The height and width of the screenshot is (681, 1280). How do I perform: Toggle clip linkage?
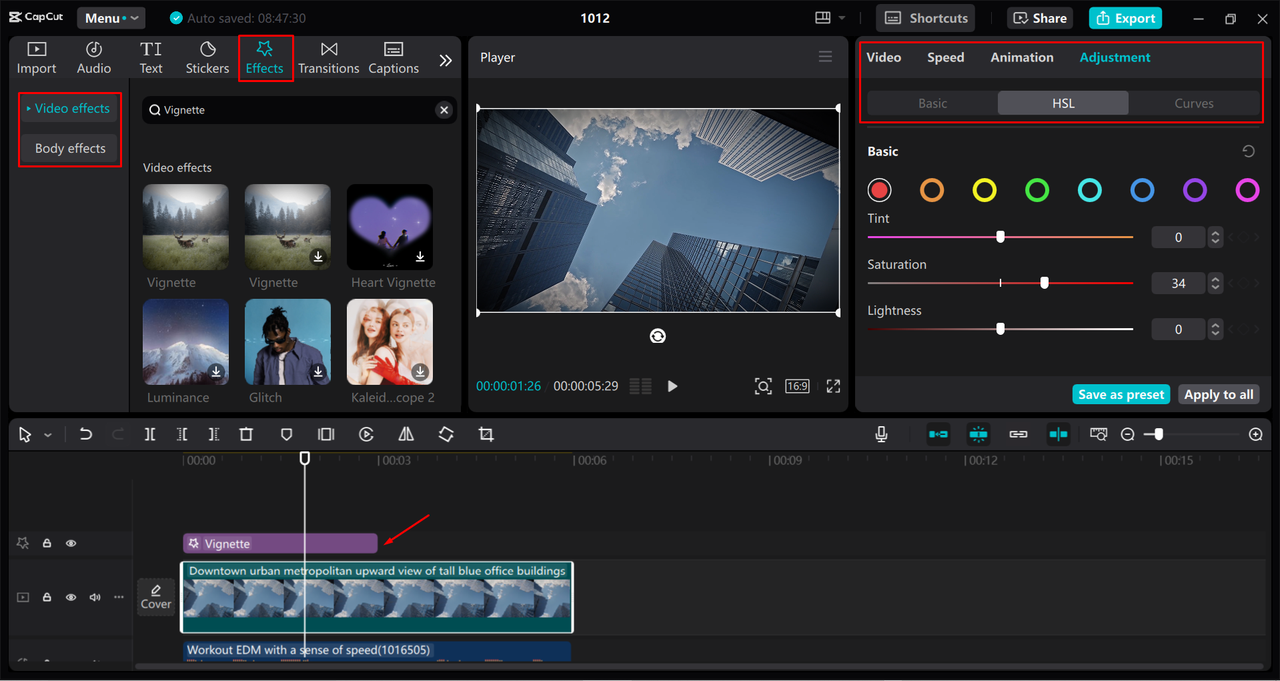pyautogui.click(x=1018, y=434)
